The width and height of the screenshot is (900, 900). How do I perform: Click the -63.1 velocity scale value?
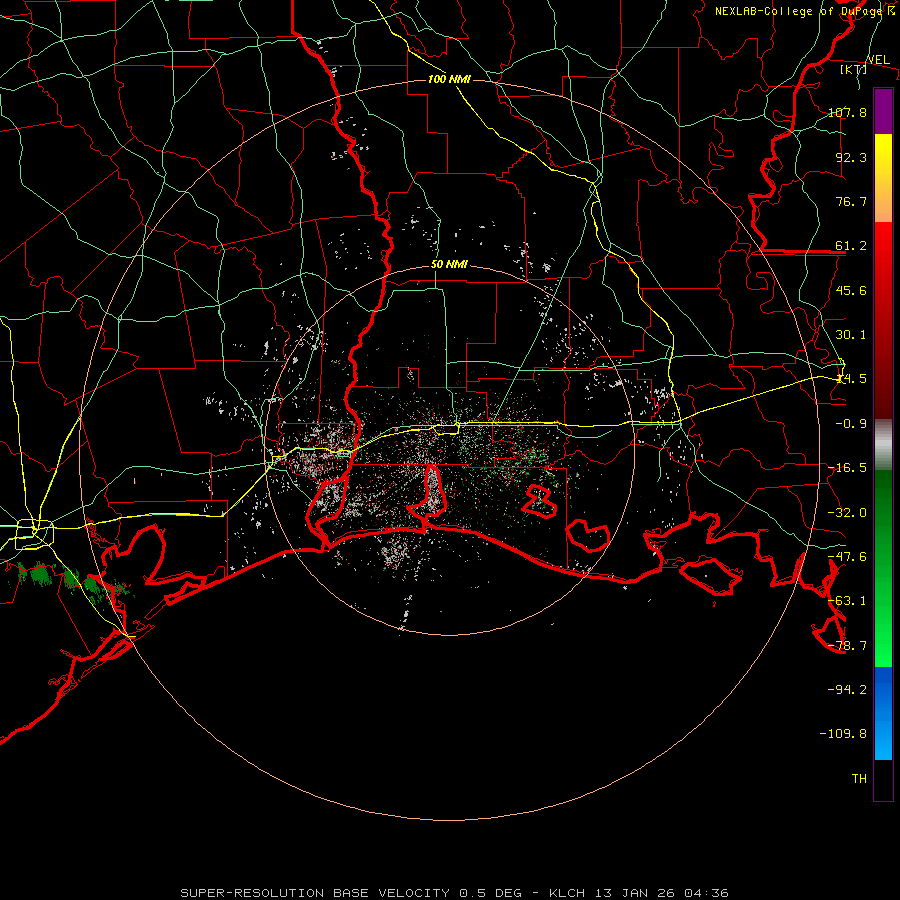(847, 601)
